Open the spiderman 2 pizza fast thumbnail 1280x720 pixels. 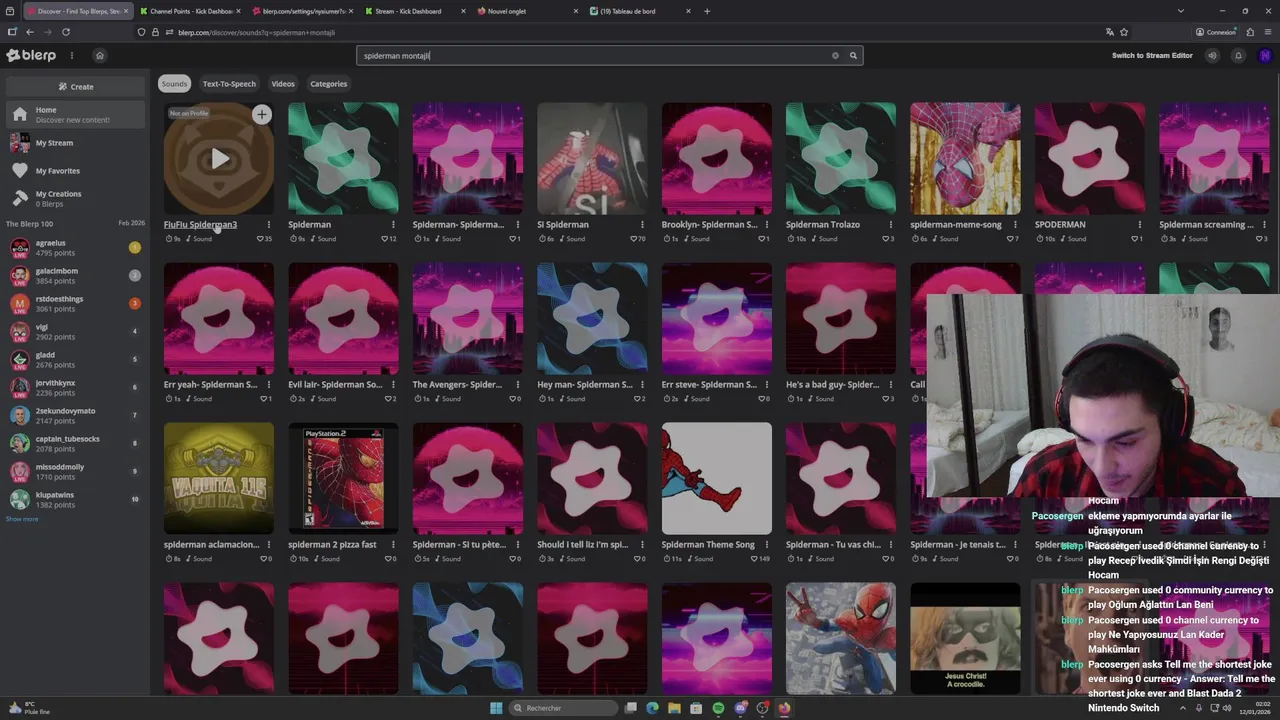[343, 479]
